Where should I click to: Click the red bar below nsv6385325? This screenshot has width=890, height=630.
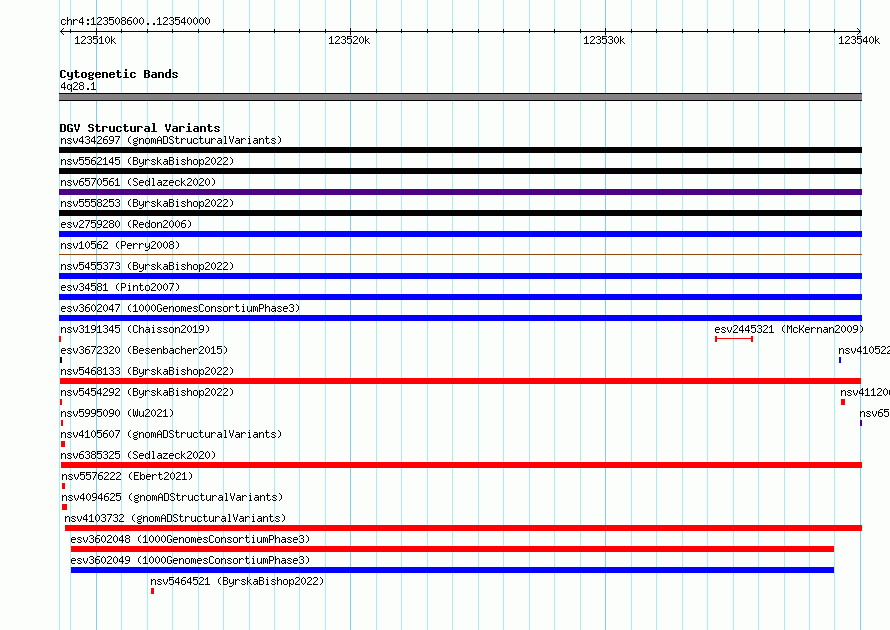pyautogui.click(x=461, y=465)
